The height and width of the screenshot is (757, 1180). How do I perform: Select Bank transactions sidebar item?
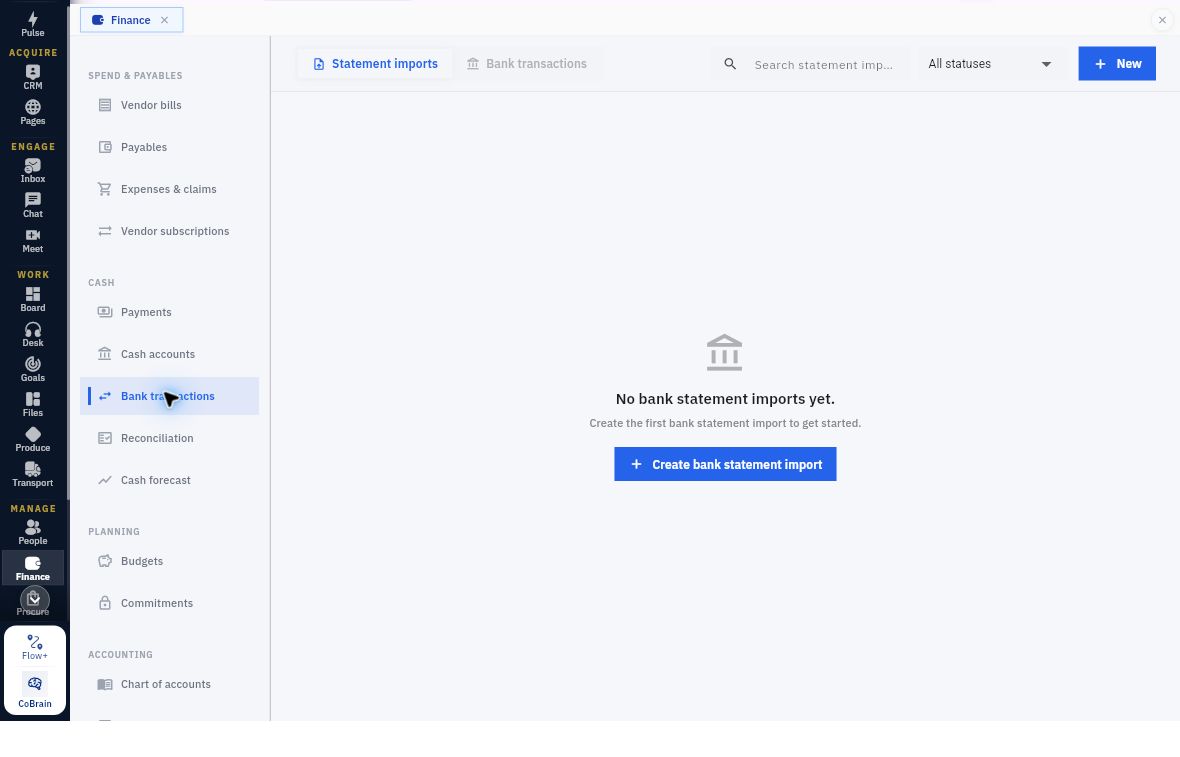[169, 396]
